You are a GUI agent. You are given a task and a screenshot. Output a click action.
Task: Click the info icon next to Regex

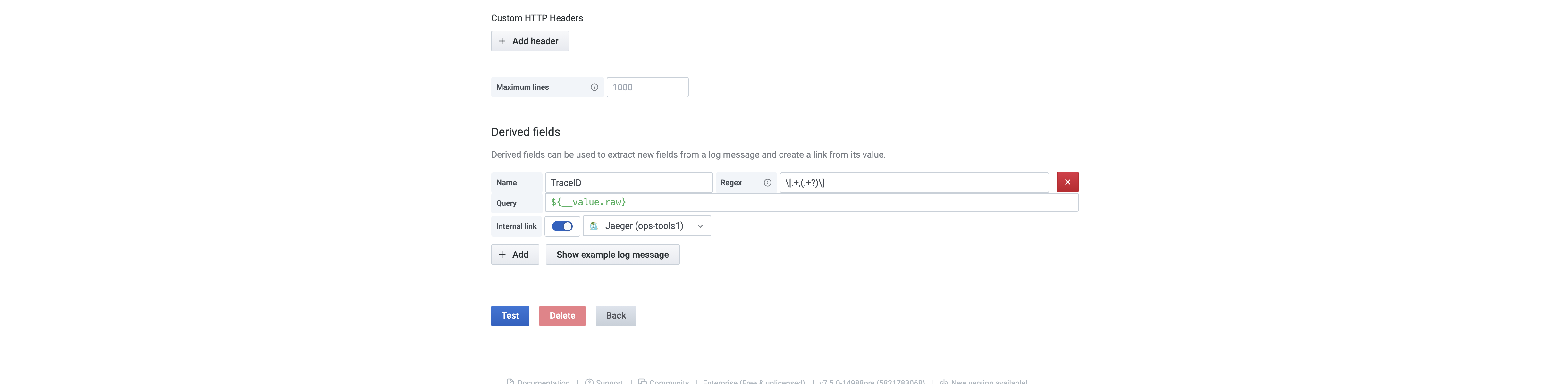(x=766, y=182)
